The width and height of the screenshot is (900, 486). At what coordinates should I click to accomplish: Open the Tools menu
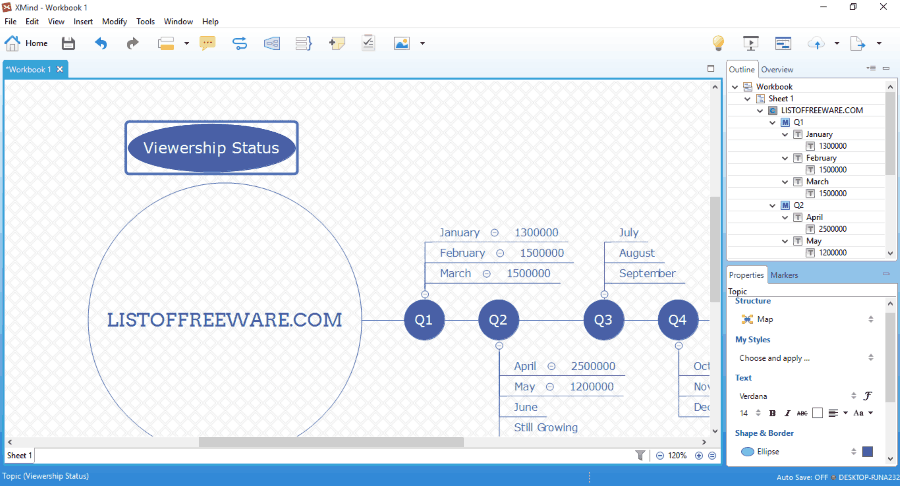pos(145,21)
